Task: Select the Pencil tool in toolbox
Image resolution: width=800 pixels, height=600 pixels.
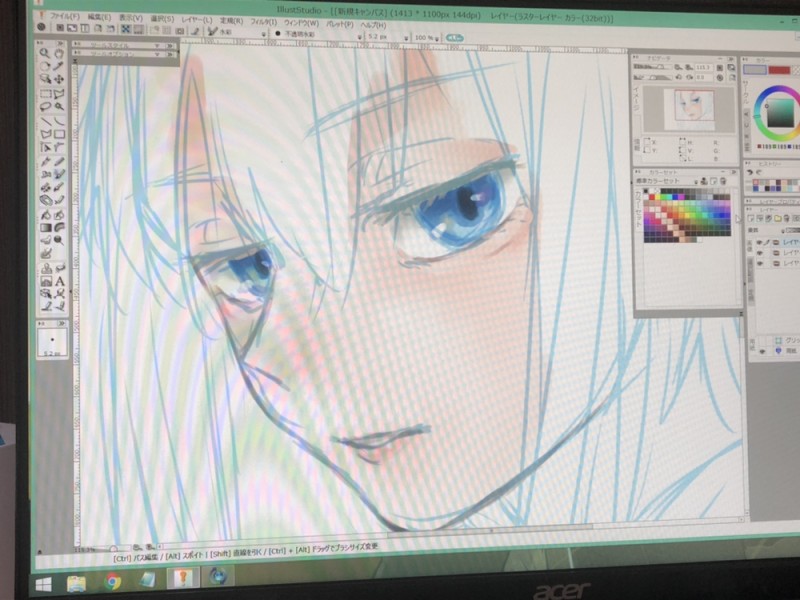Action: (59, 162)
